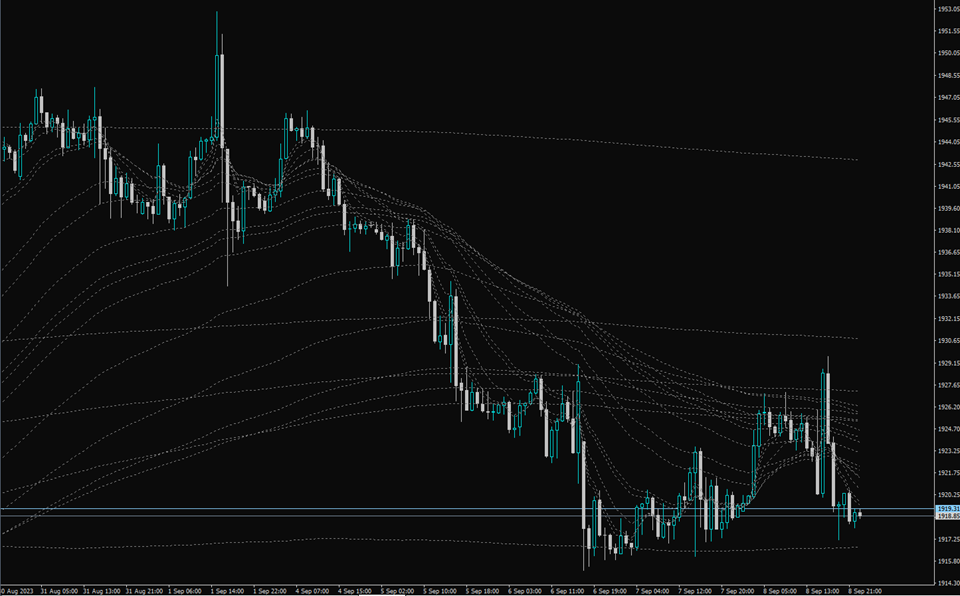Select the last candle at the chart's right edge
This screenshot has width=960, height=596.
[x=860, y=515]
